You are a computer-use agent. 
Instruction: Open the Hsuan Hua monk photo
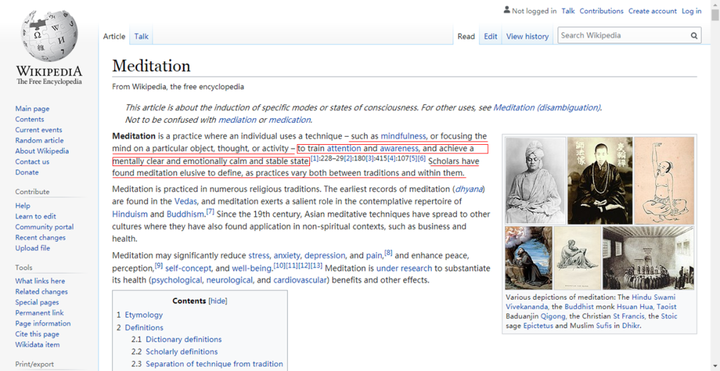coord(600,180)
